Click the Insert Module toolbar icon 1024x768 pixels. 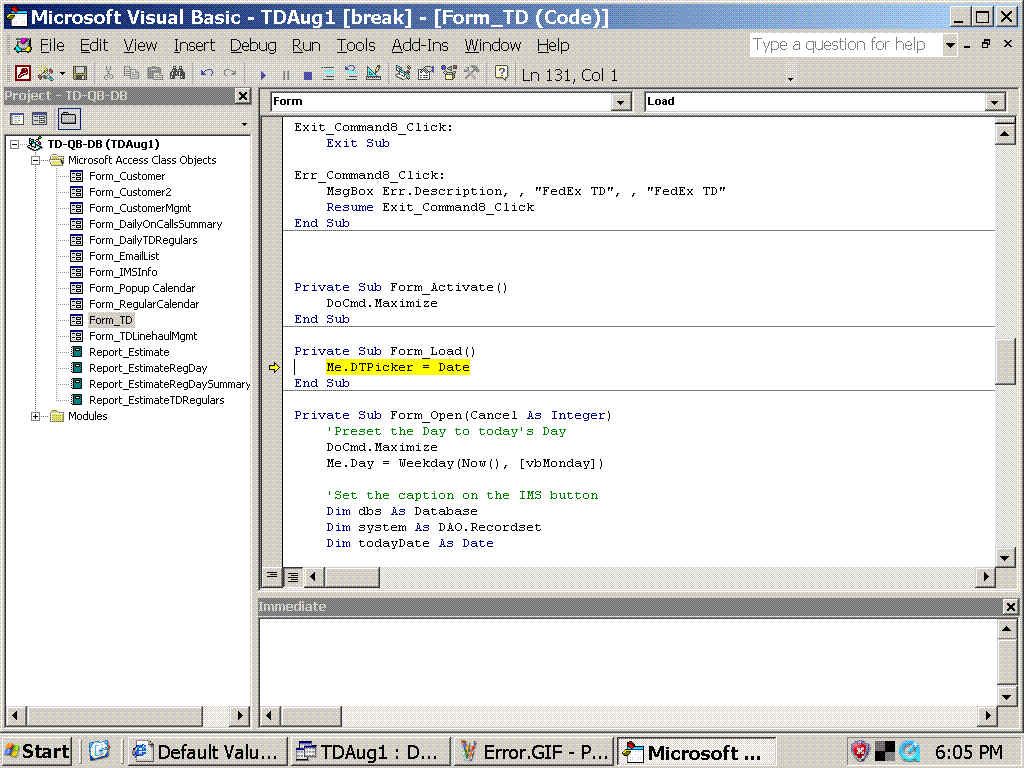pos(45,73)
